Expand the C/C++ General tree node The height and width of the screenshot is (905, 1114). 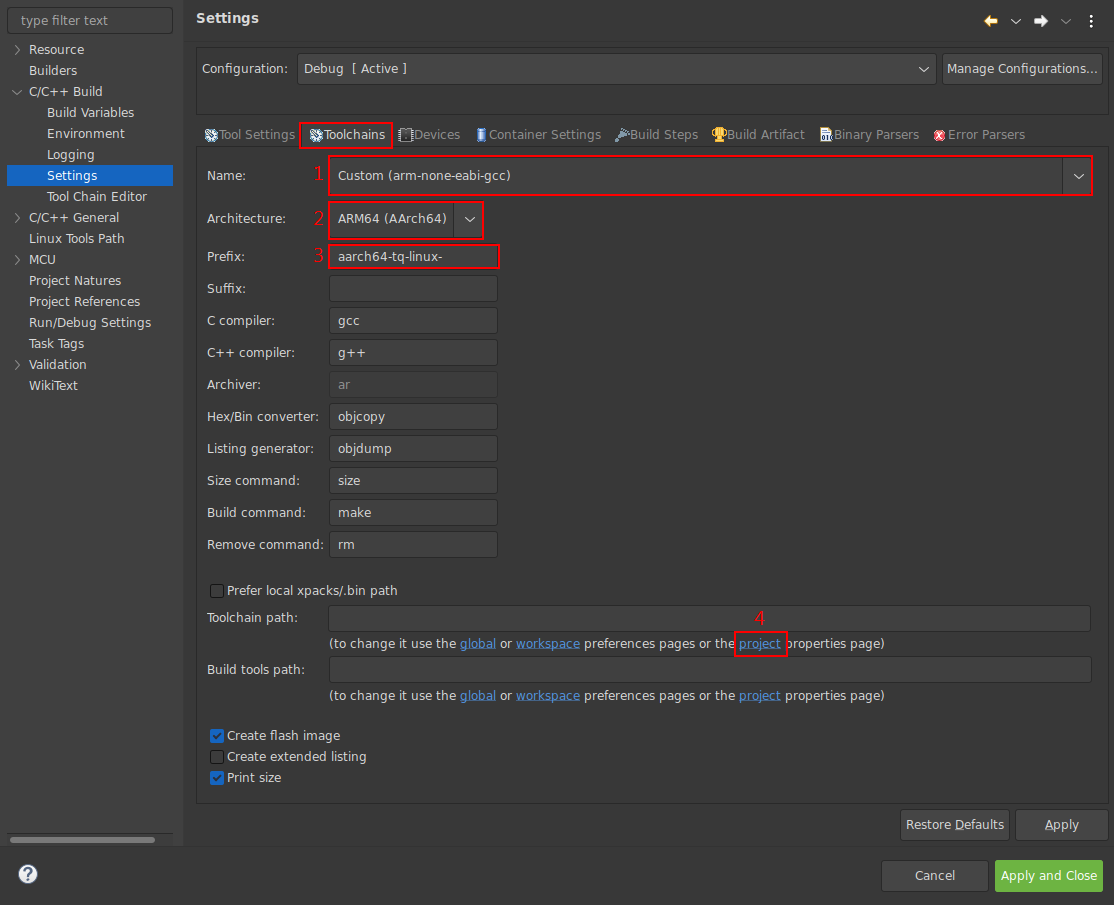point(18,218)
